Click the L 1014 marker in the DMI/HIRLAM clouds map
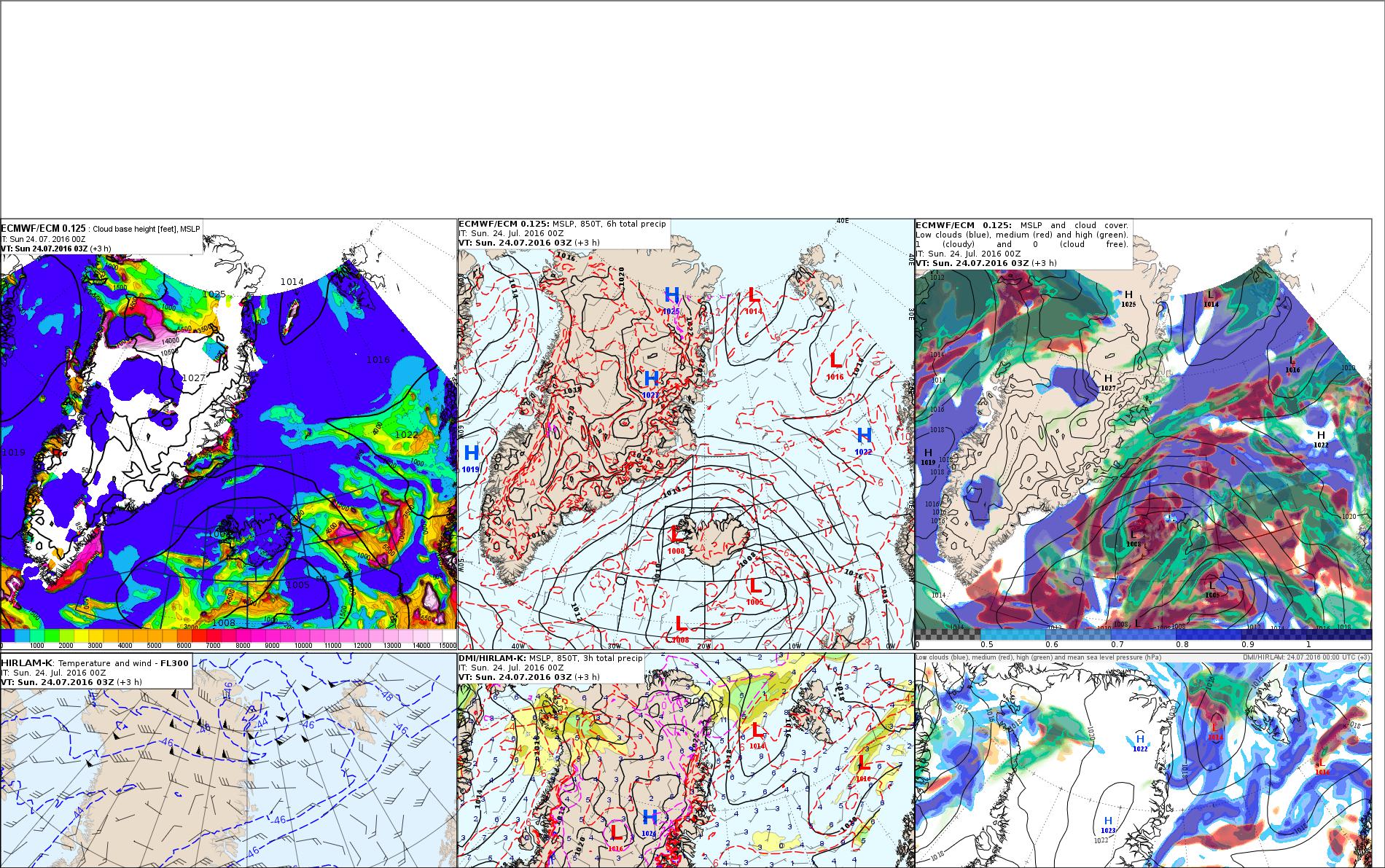 [x=1215, y=731]
